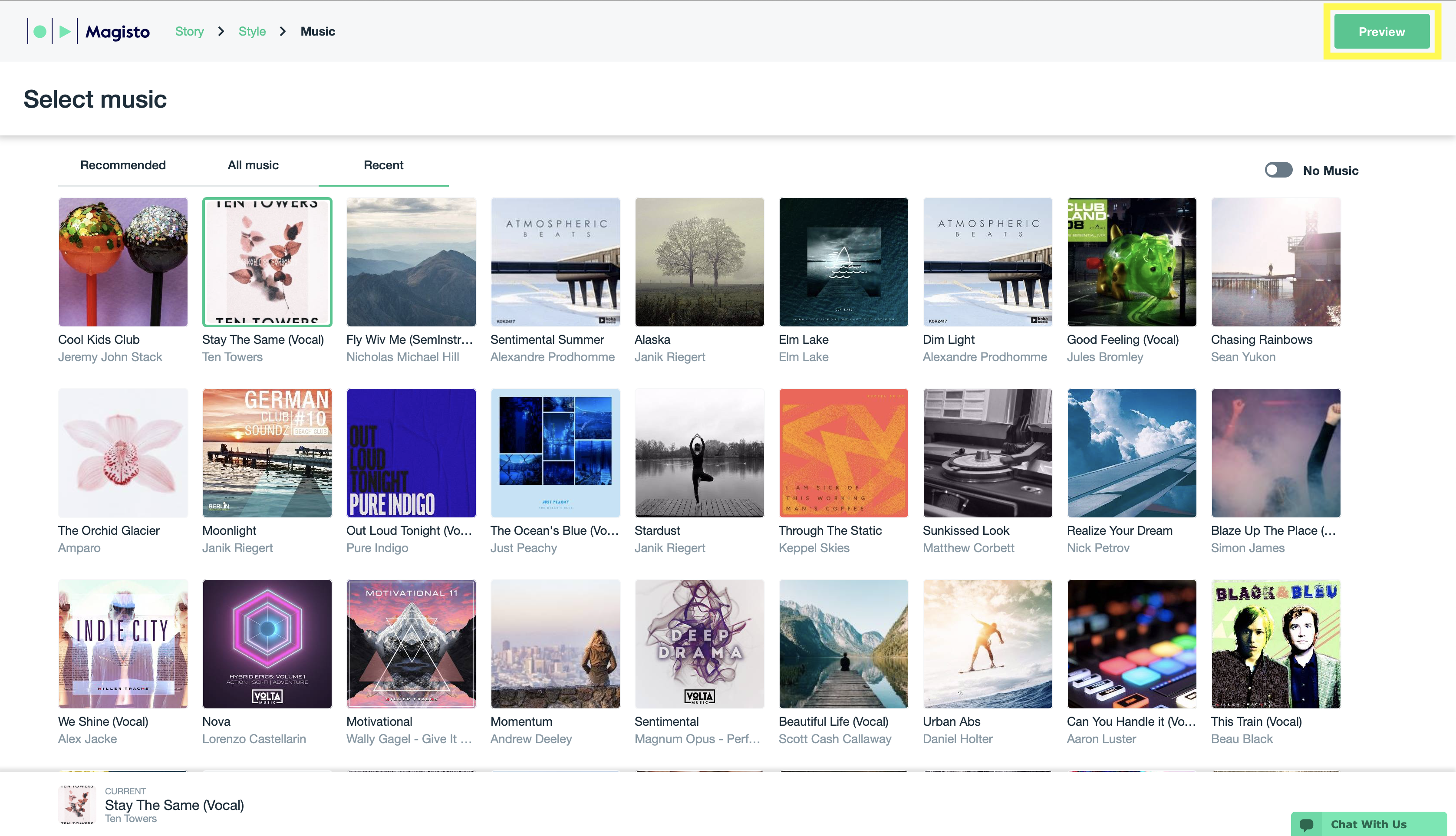Select Chasing Rainbows cover art
Viewport: 1456px width, 836px height.
coord(1276,262)
